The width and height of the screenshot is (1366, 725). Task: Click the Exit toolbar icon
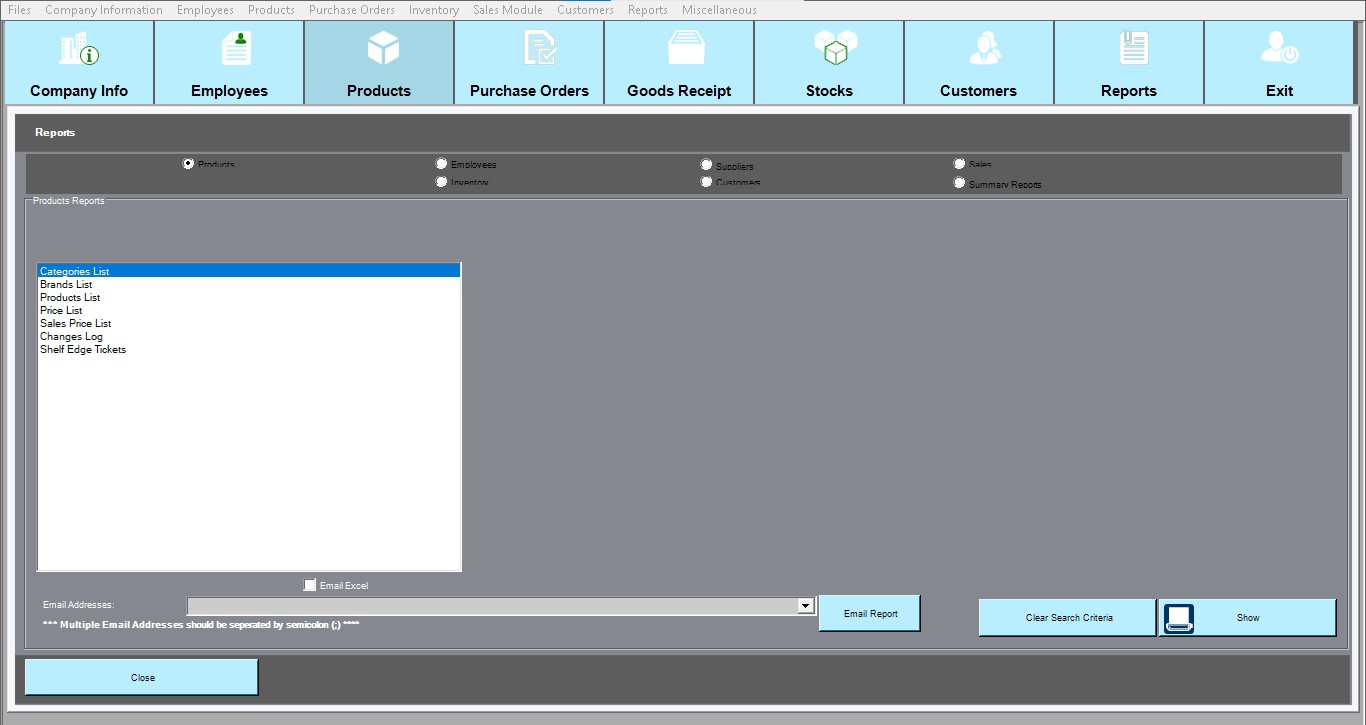1279,49
